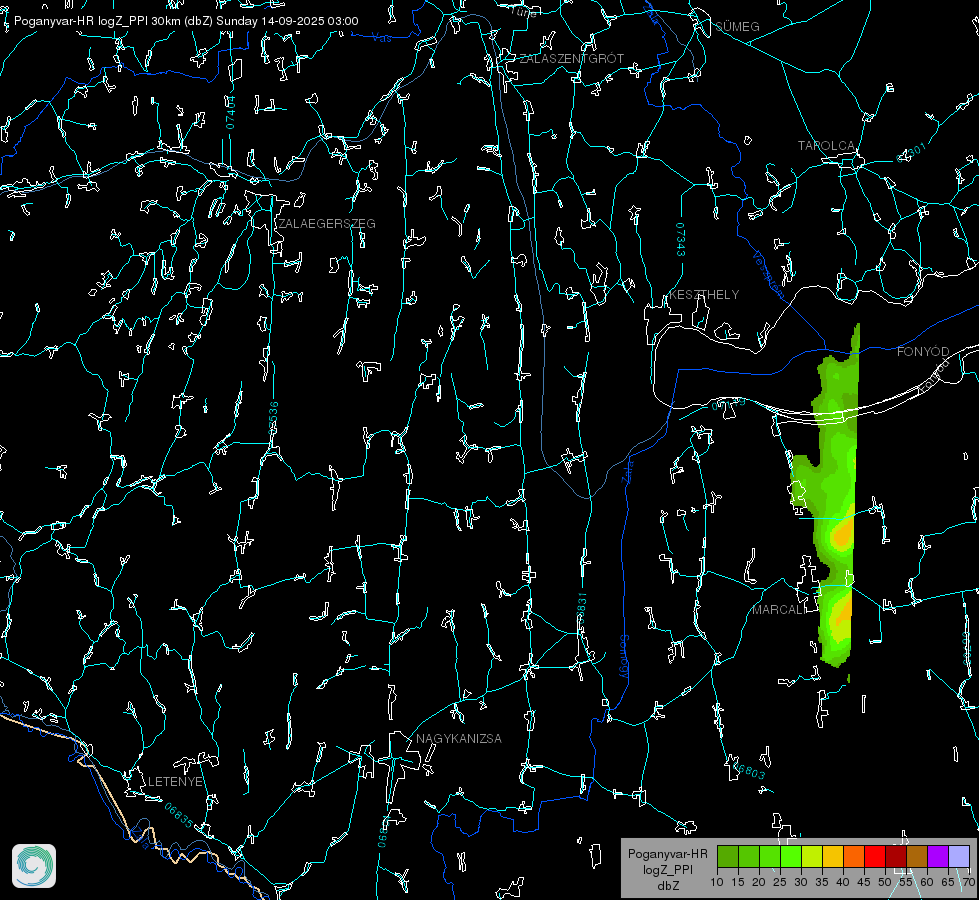Click the KESZTHELY city label

coord(704,294)
